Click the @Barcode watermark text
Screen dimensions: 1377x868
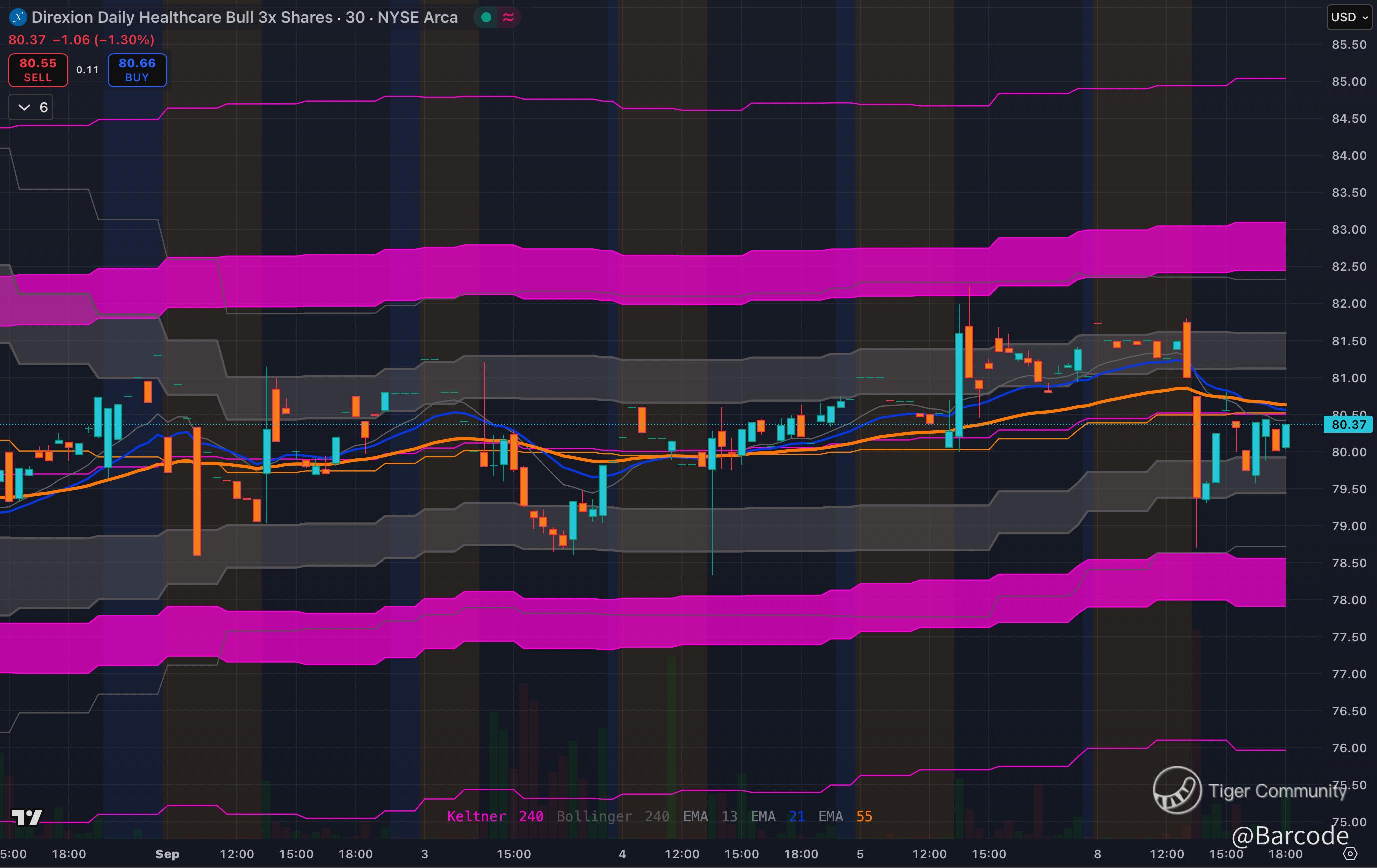[x=1290, y=836]
